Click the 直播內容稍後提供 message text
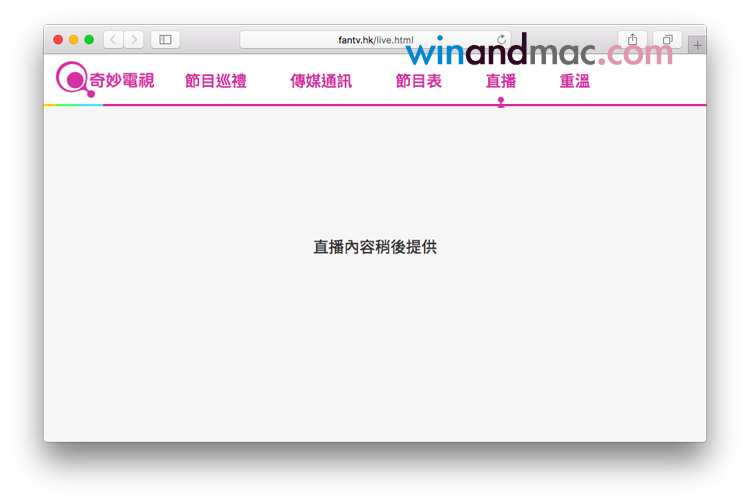Screen dimensions: 750x504 375,247
